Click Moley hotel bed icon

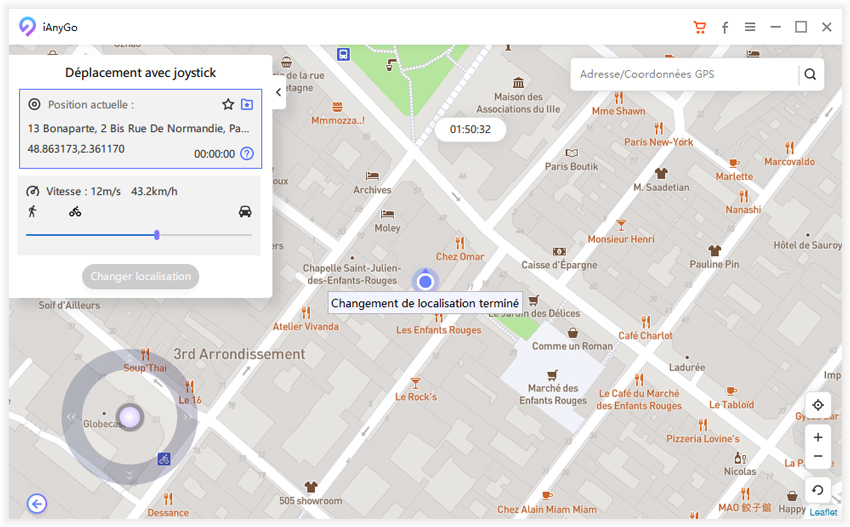point(387,214)
